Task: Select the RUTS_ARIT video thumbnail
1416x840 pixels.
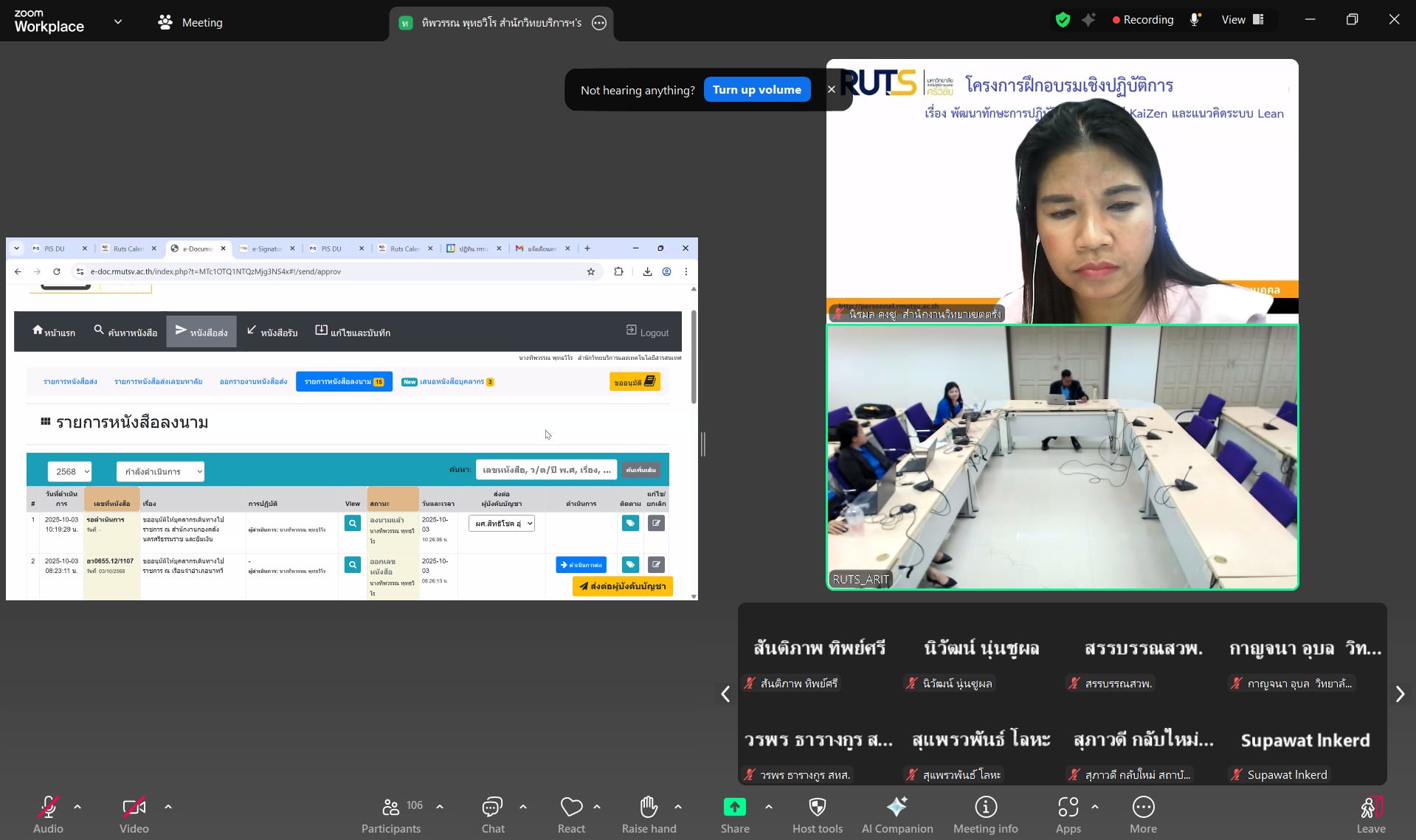Action: tap(1062, 457)
